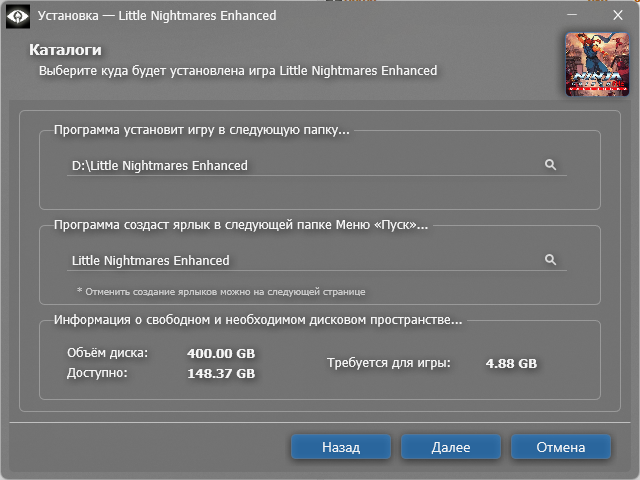640x480 pixels.
Task: Browse for the Start Menu shortcut folder
Action: click(x=550, y=259)
